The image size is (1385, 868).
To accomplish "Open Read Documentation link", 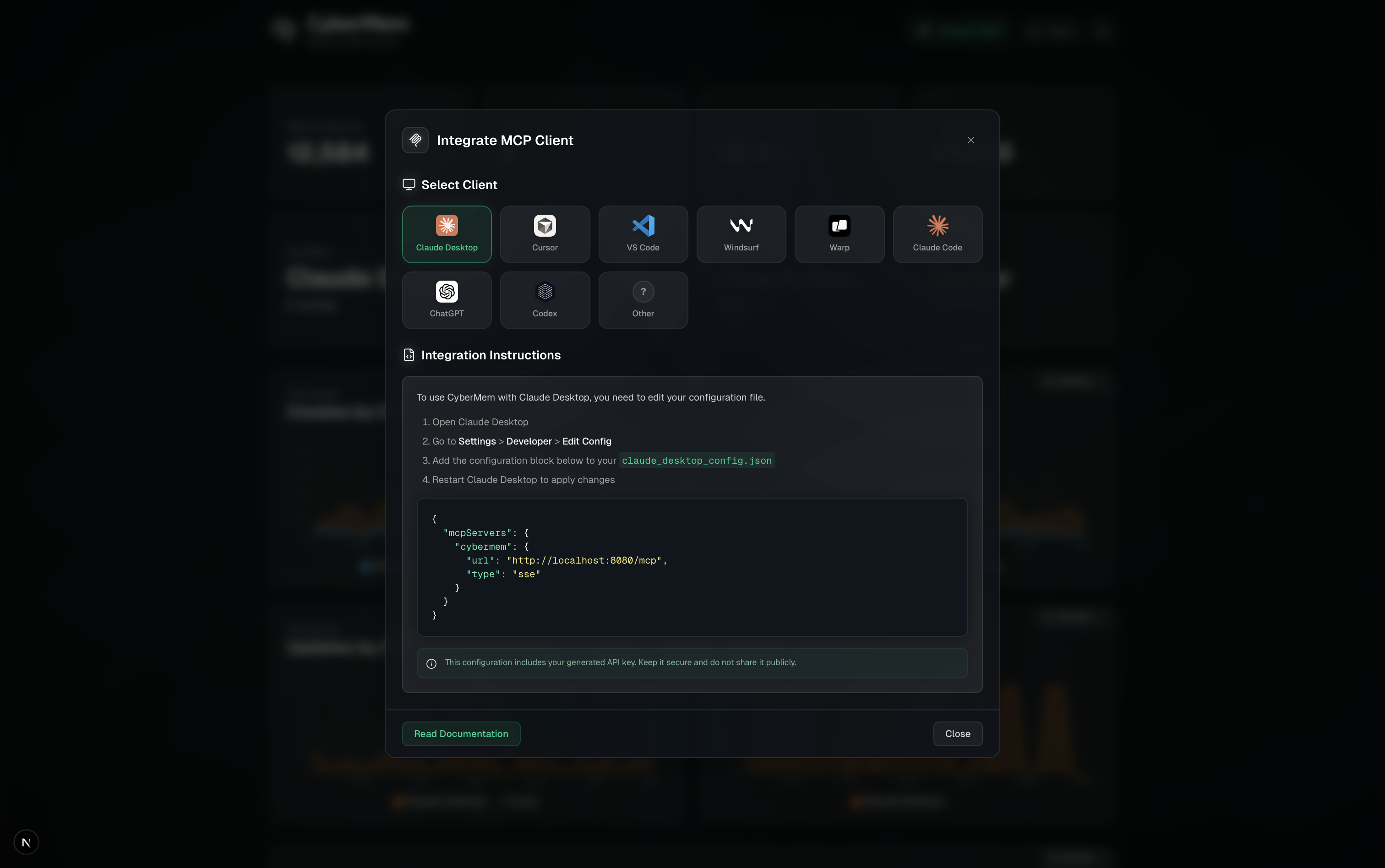I will click(x=460, y=734).
